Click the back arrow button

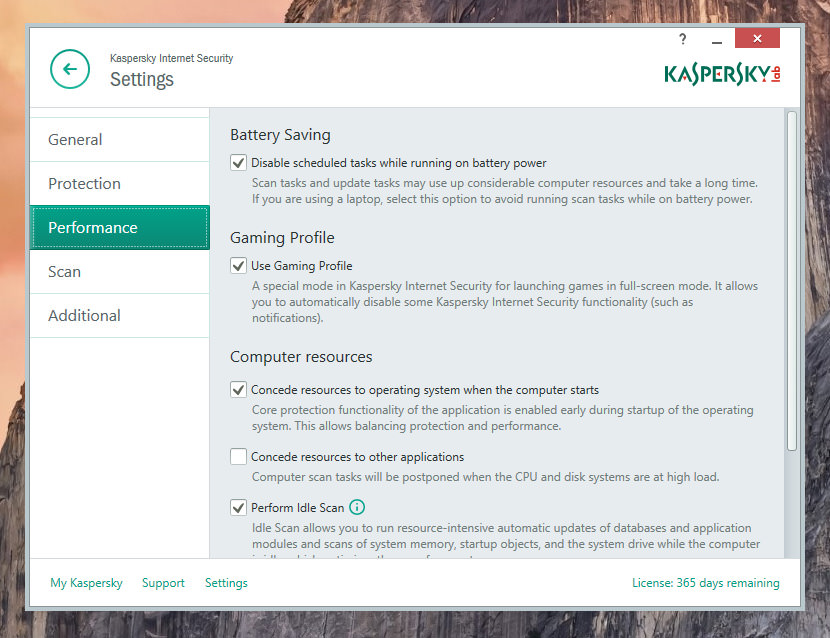coord(70,69)
